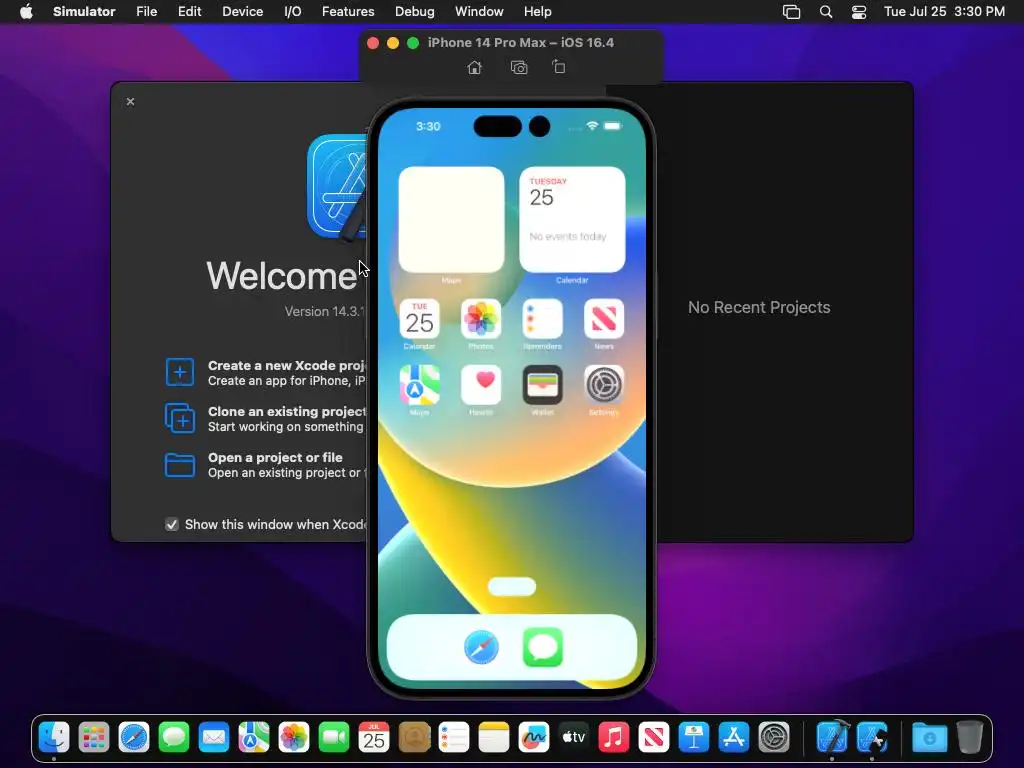Toggle Show this window when Xcode launches checkbox

172,524
